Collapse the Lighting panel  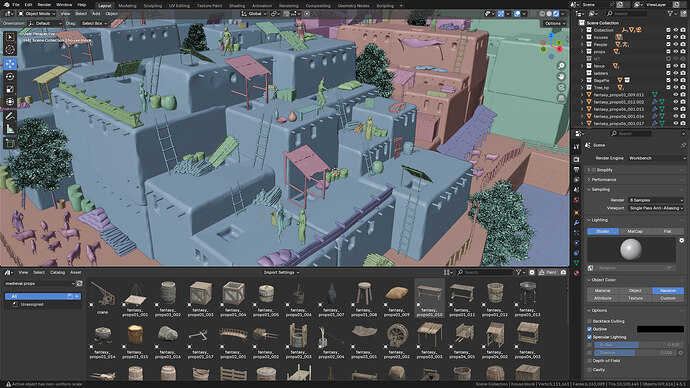599,220
